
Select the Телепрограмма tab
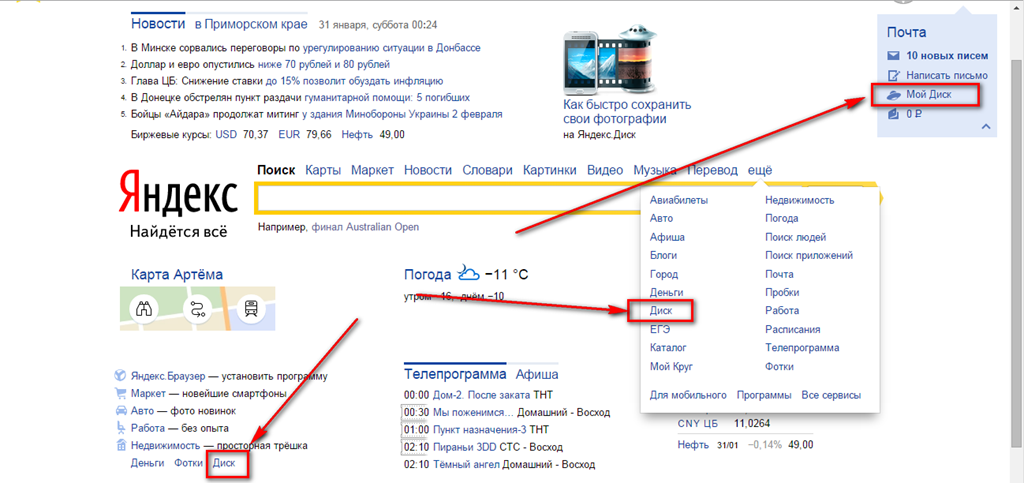[455, 375]
